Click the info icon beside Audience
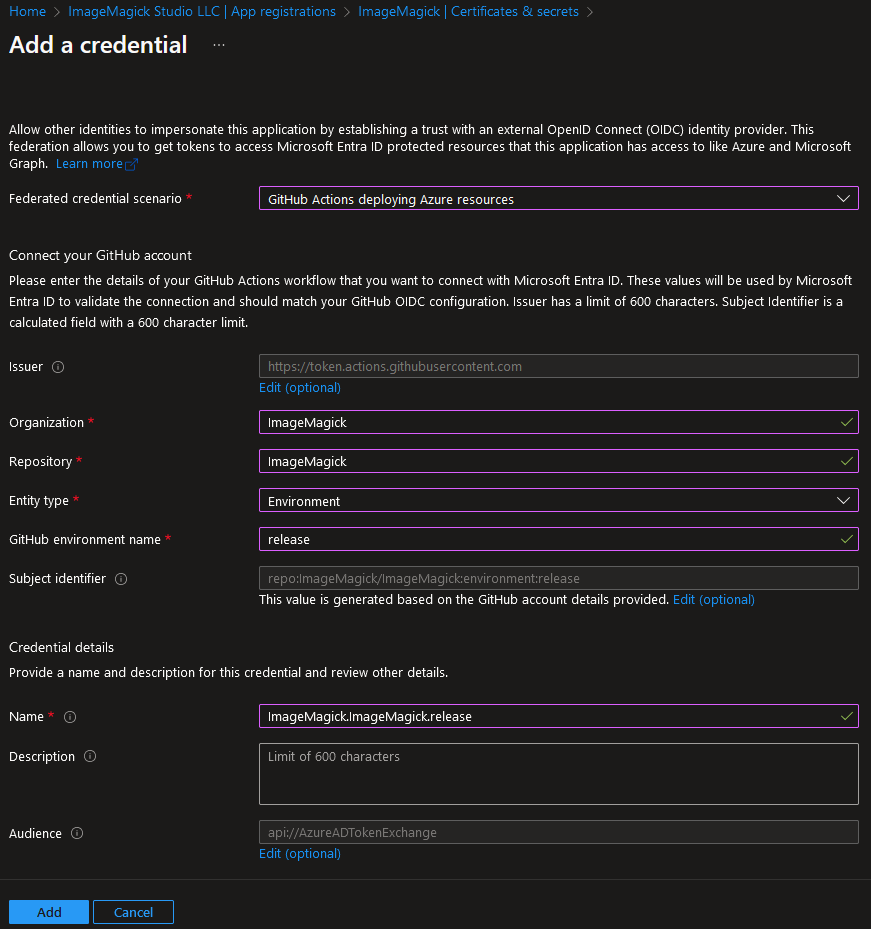This screenshot has height=929, width=871. pos(78,834)
